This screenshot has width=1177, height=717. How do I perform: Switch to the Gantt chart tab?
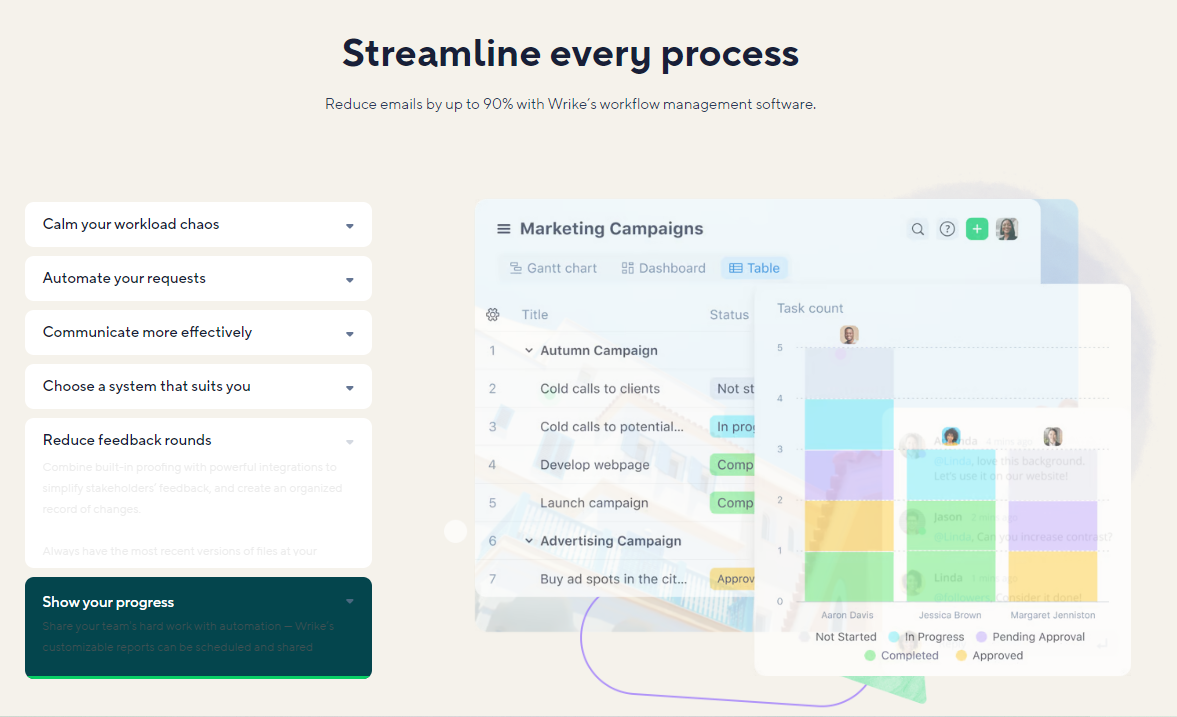(x=553, y=268)
